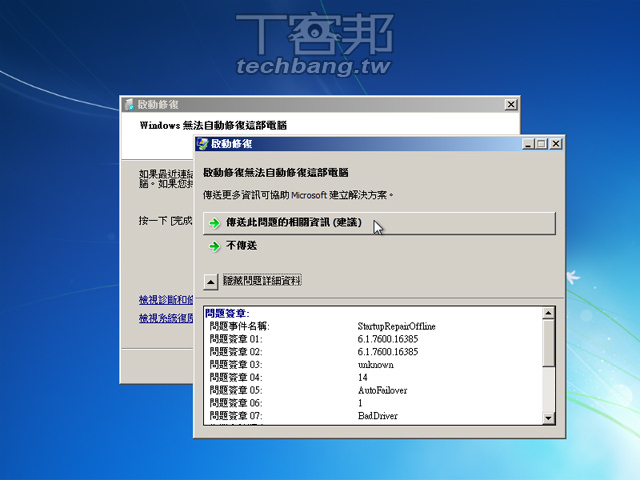Select the 問題事件名稱 label
The image size is (640, 480).
coord(239,326)
